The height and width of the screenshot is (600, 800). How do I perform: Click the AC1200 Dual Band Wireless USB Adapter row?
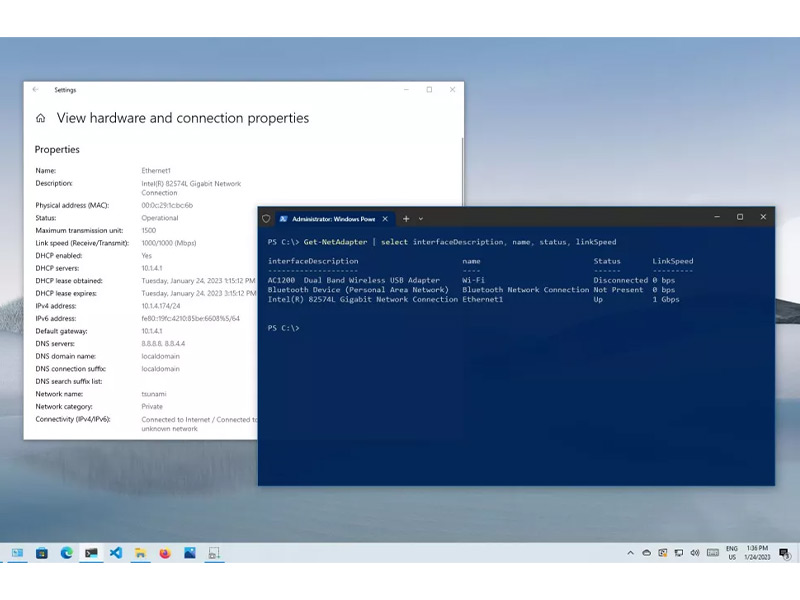pos(471,280)
